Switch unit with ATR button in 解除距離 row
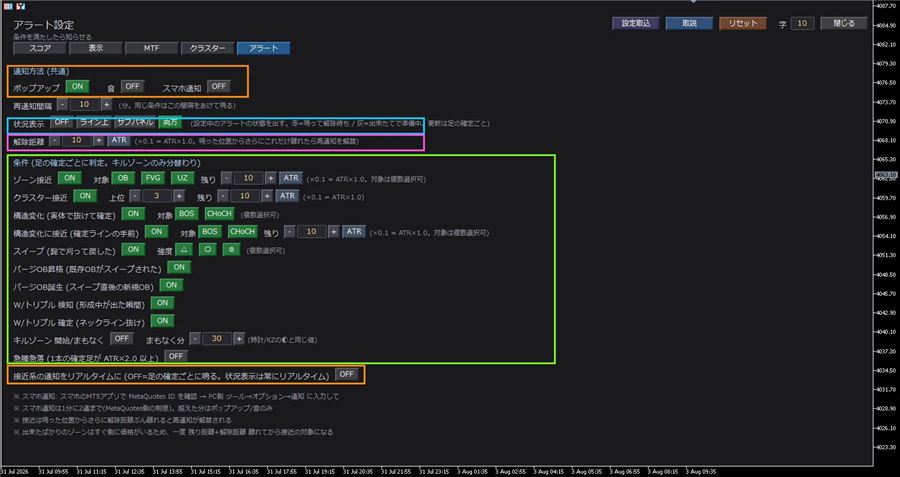Viewport: 900px width, 477px height. point(119,141)
